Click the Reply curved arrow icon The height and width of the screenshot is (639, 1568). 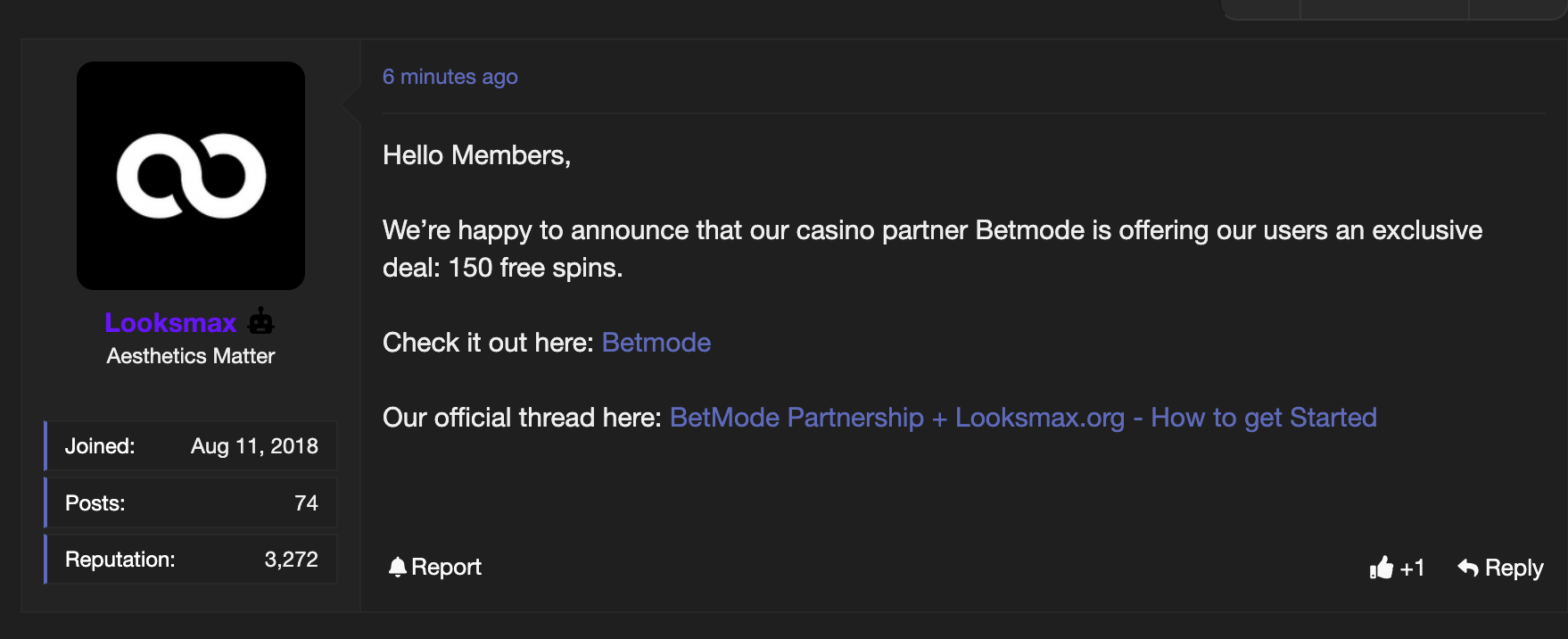point(1468,568)
